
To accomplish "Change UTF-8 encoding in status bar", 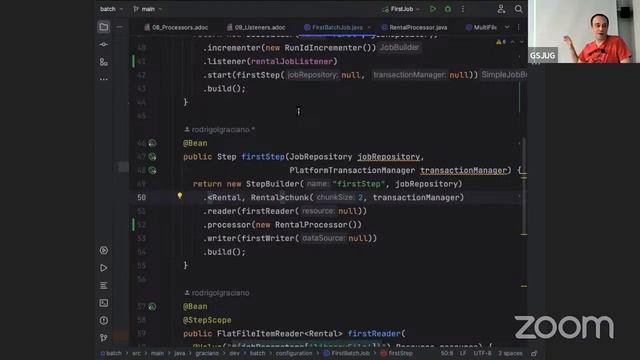I will (482, 353).
